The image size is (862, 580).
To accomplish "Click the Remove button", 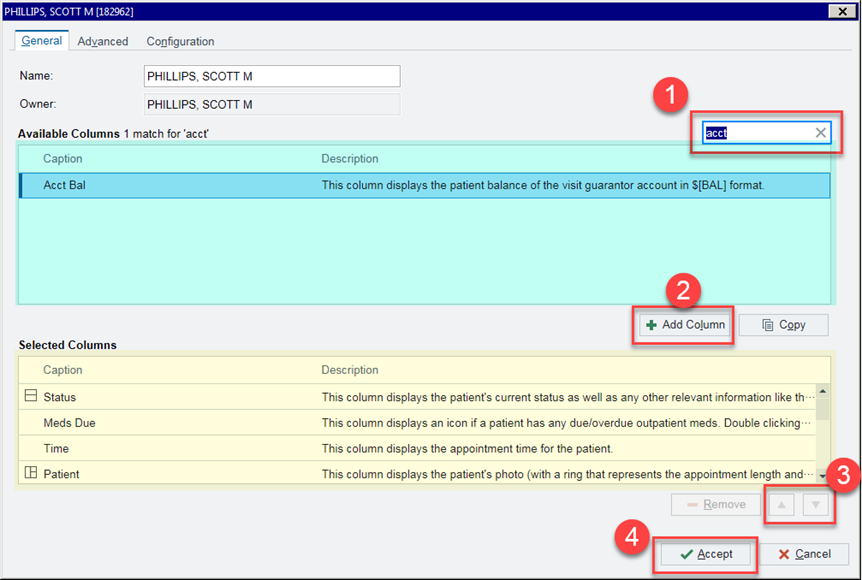I will 716,504.
